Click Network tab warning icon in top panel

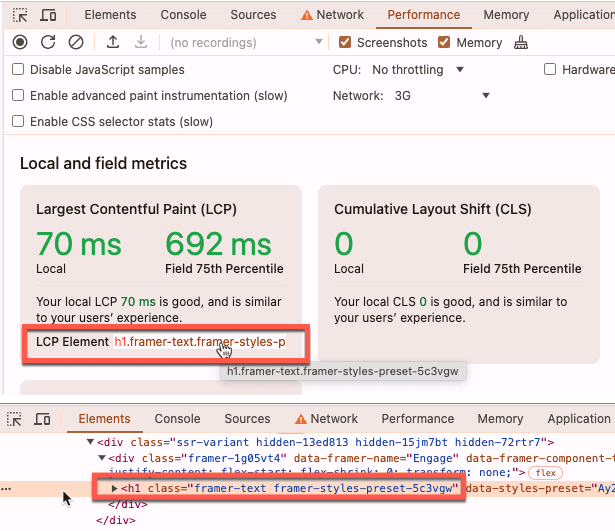coord(307,15)
